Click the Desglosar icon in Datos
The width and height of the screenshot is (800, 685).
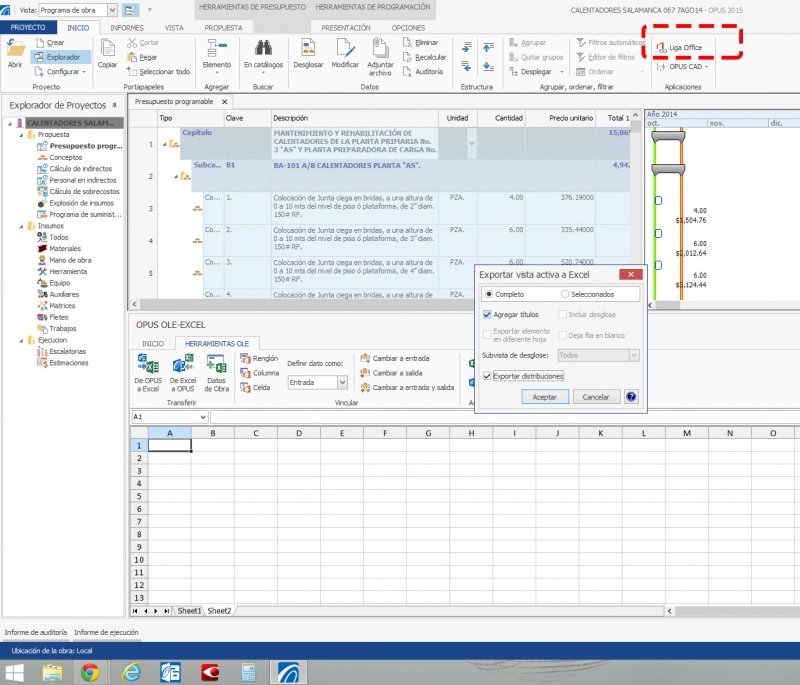pos(308,48)
